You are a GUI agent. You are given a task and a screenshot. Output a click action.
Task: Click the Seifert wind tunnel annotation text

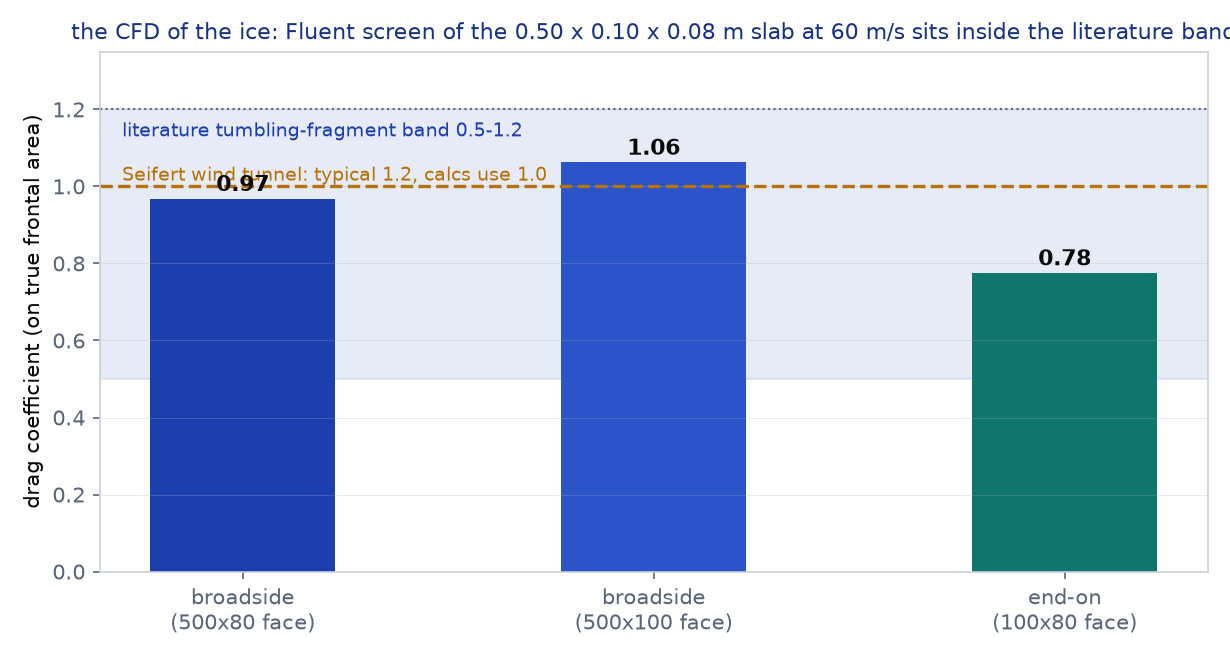point(334,175)
